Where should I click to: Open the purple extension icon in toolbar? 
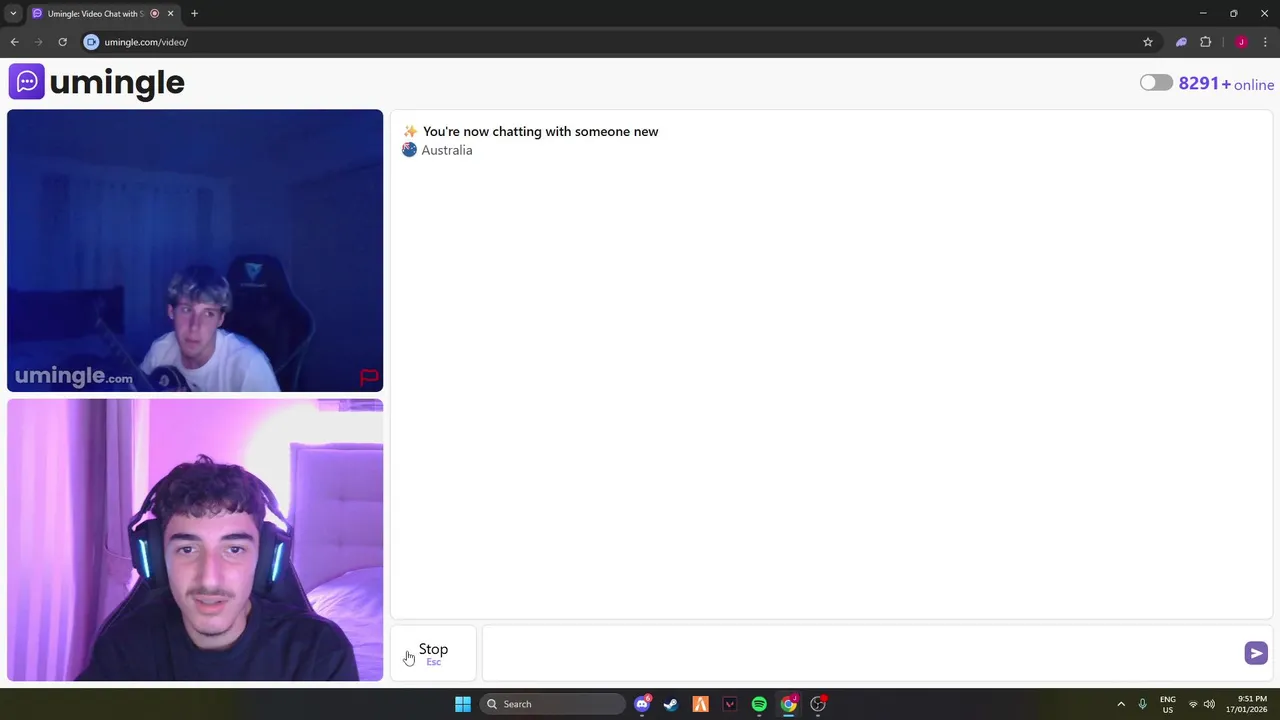(x=1181, y=42)
